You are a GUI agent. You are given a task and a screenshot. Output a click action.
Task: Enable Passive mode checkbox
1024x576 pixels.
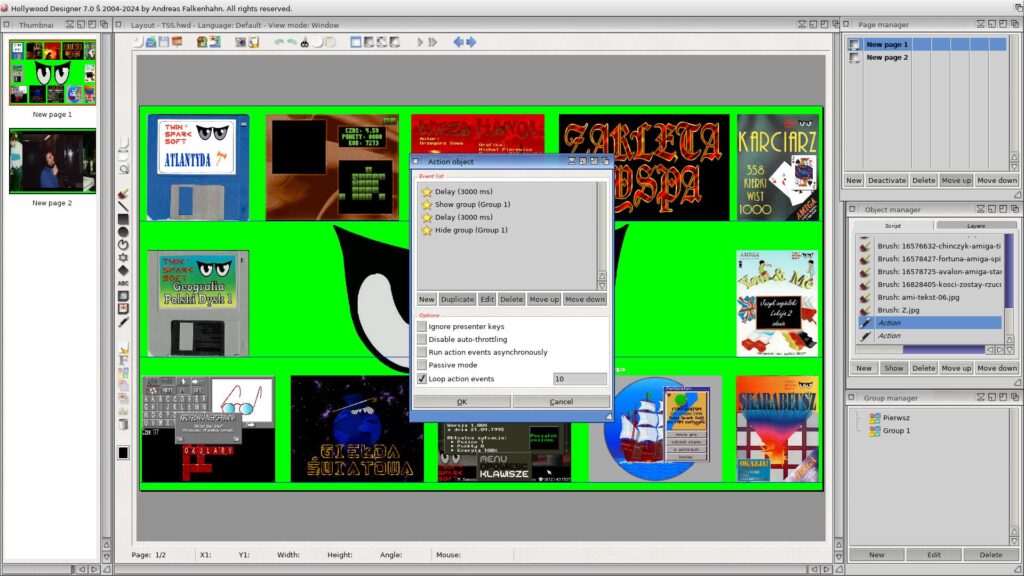coord(422,364)
